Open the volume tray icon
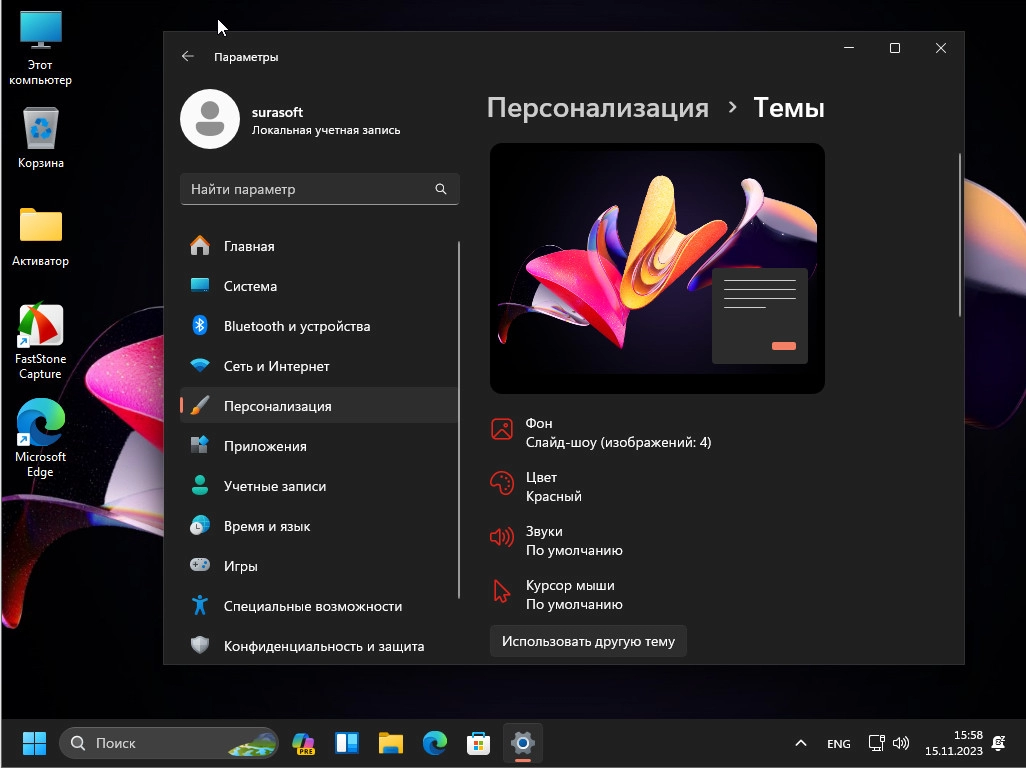 pyautogui.click(x=901, y=743)
